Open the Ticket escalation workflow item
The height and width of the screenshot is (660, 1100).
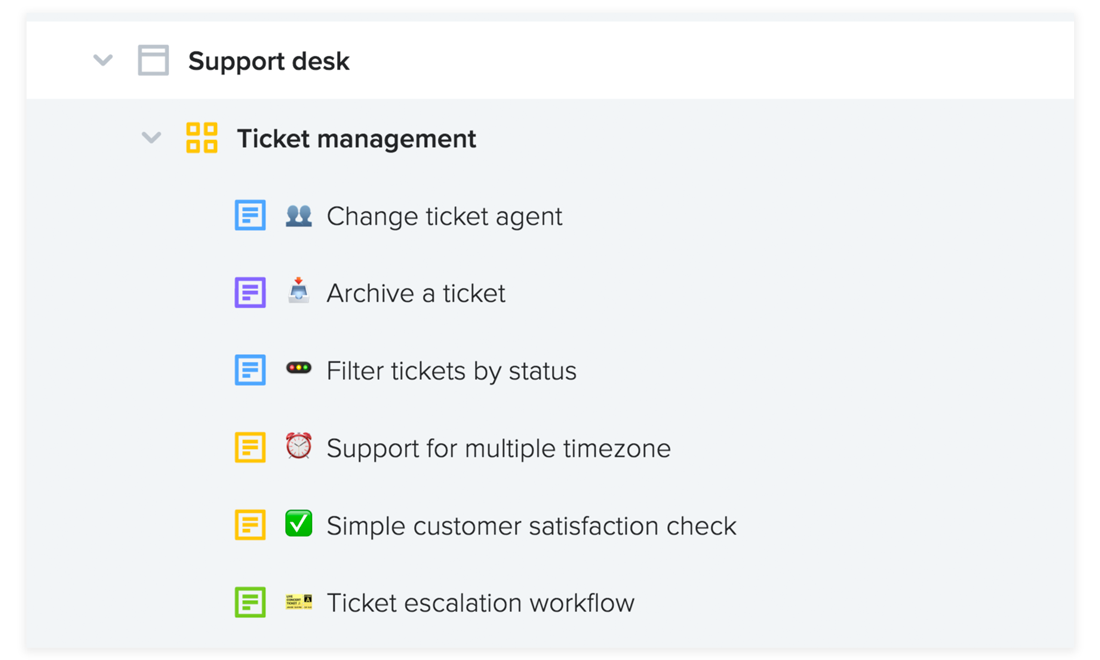pyautogui.click(x=481, y=603)
